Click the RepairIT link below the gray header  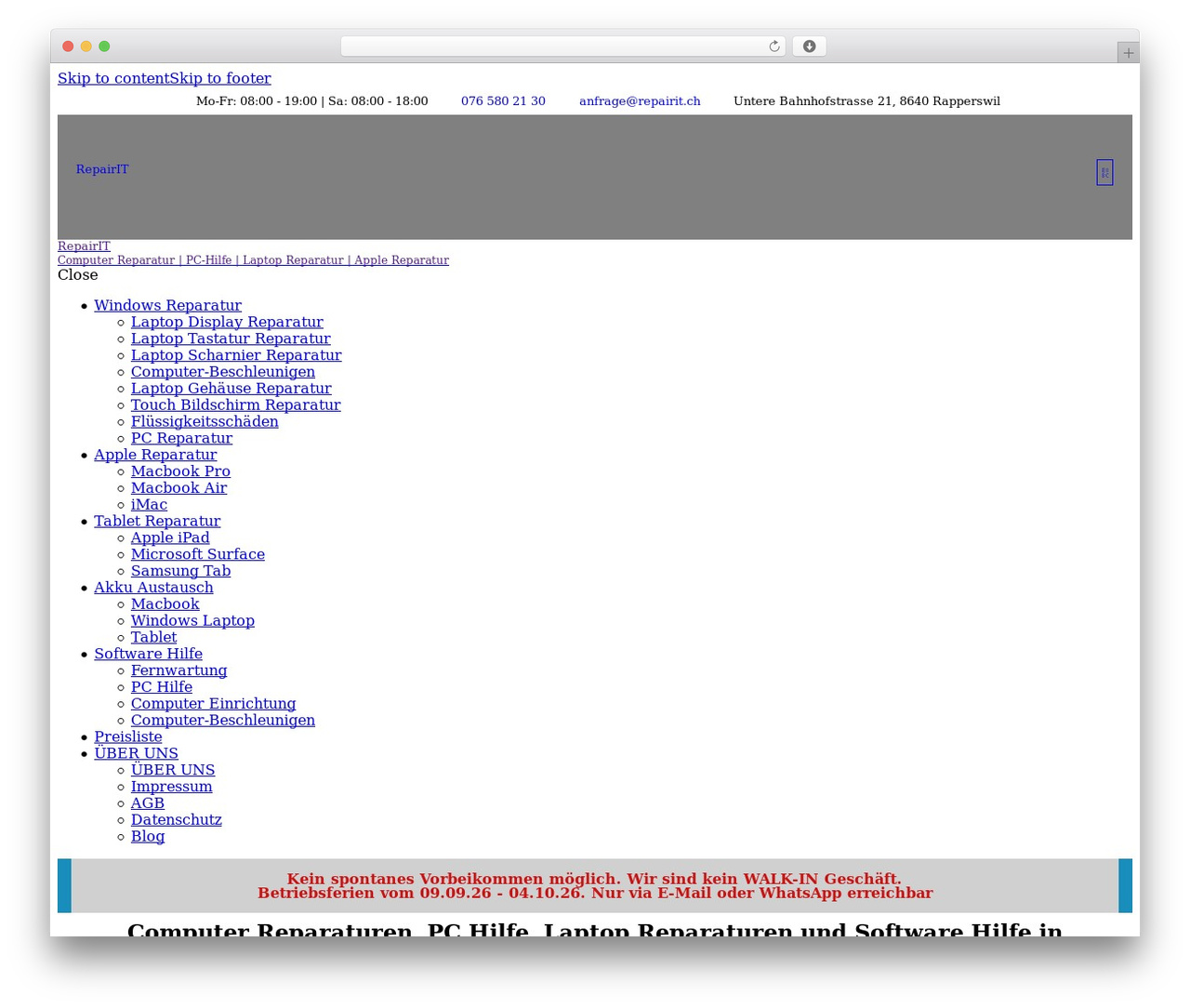click(x=84, y=246)
